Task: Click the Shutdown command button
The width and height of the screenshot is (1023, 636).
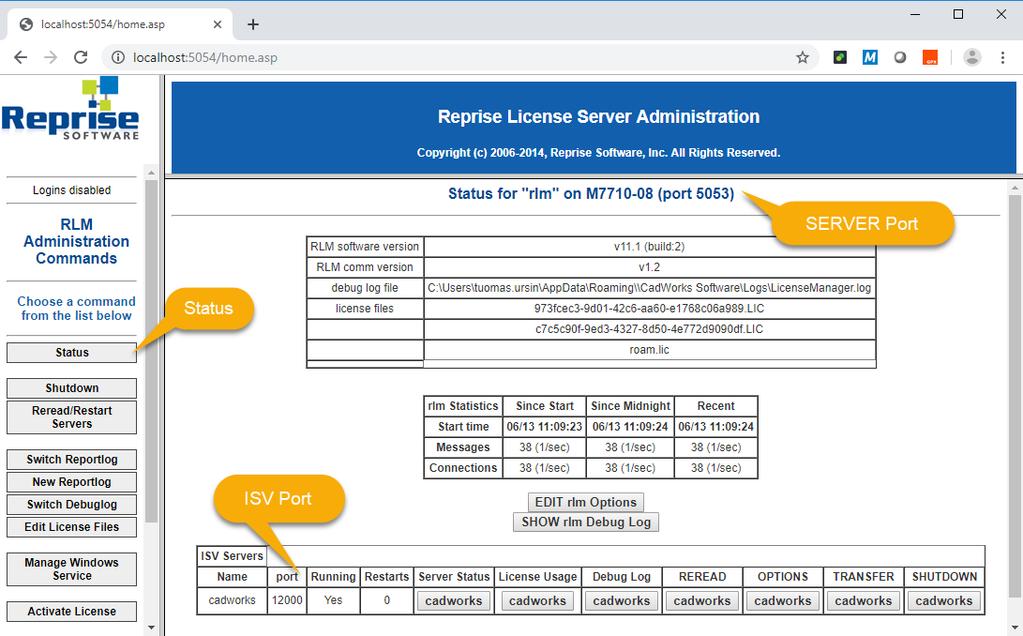Action: tap(72, 388)
